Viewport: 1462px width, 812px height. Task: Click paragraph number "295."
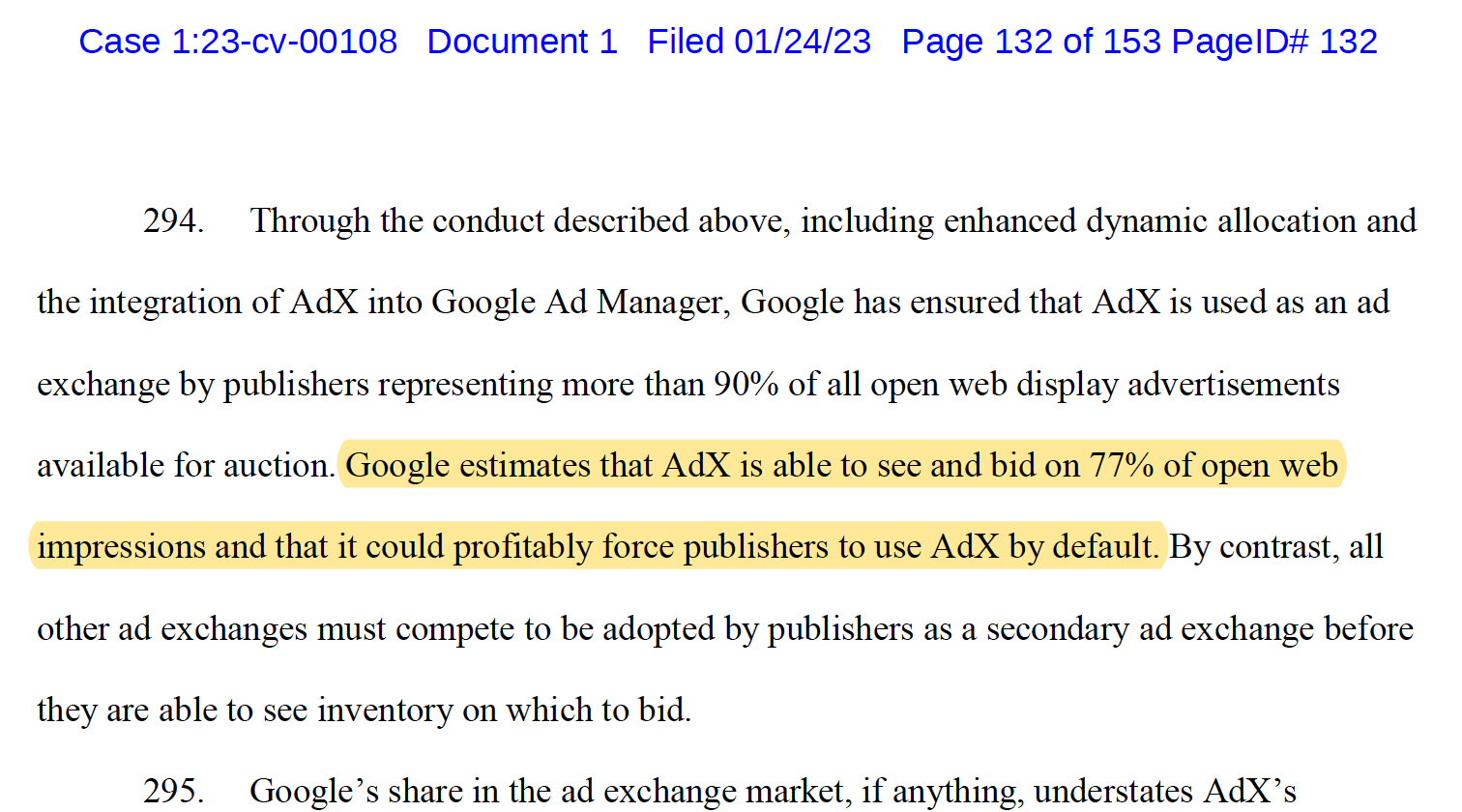pos(174,791)
